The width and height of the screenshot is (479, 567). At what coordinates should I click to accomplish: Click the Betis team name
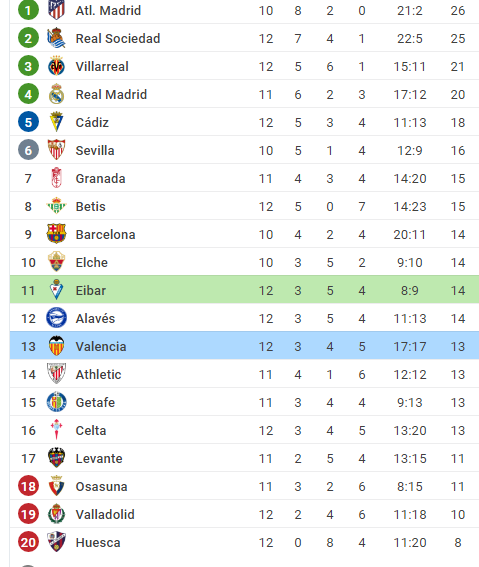pos(91,206)
